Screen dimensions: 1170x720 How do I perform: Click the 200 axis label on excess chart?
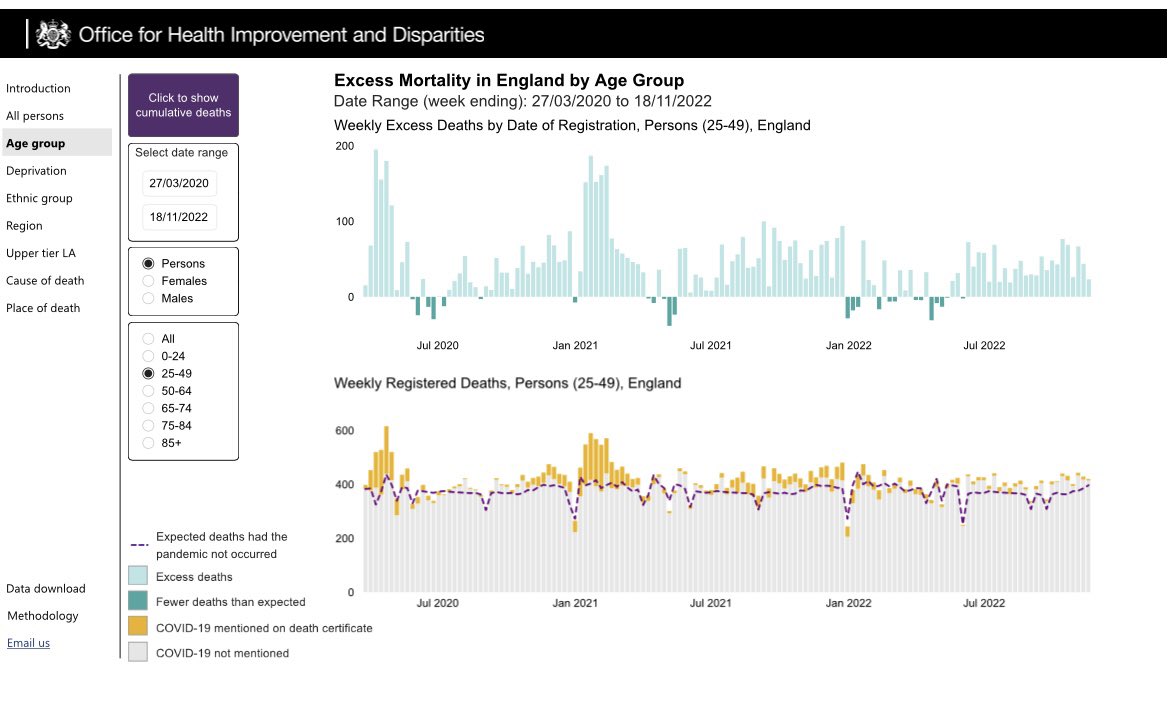(x=345, y=146)
